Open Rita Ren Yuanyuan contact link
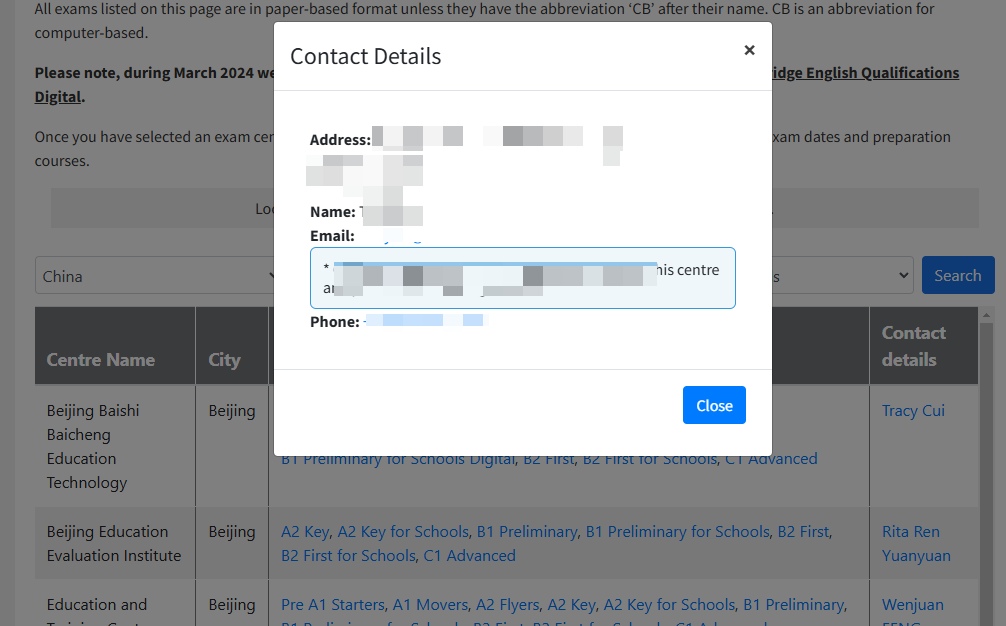The image size is (1006, 626). (915, 544)
